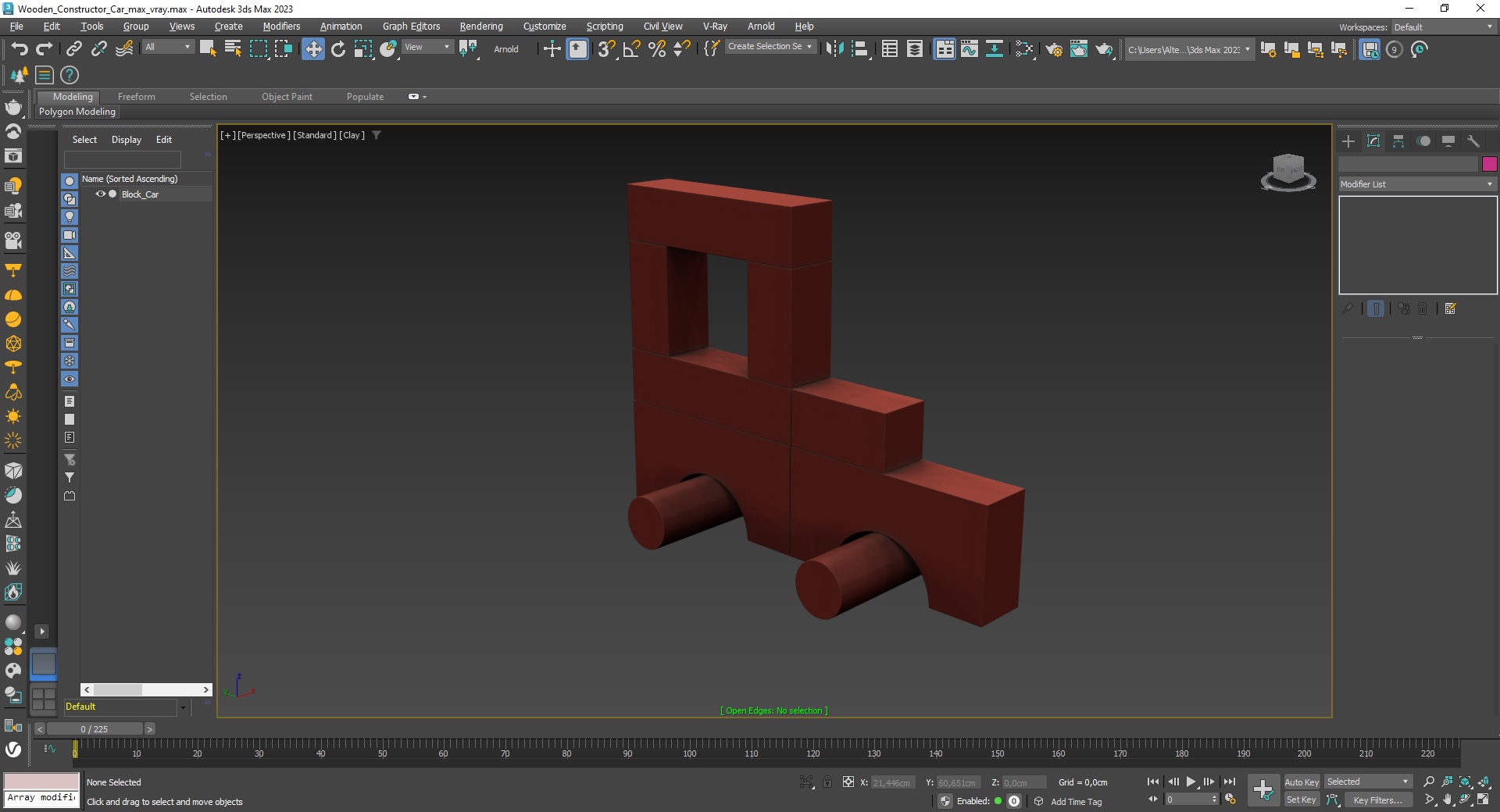Click the Redo arrow icon

pyautogui.click(x=45, y=49)
